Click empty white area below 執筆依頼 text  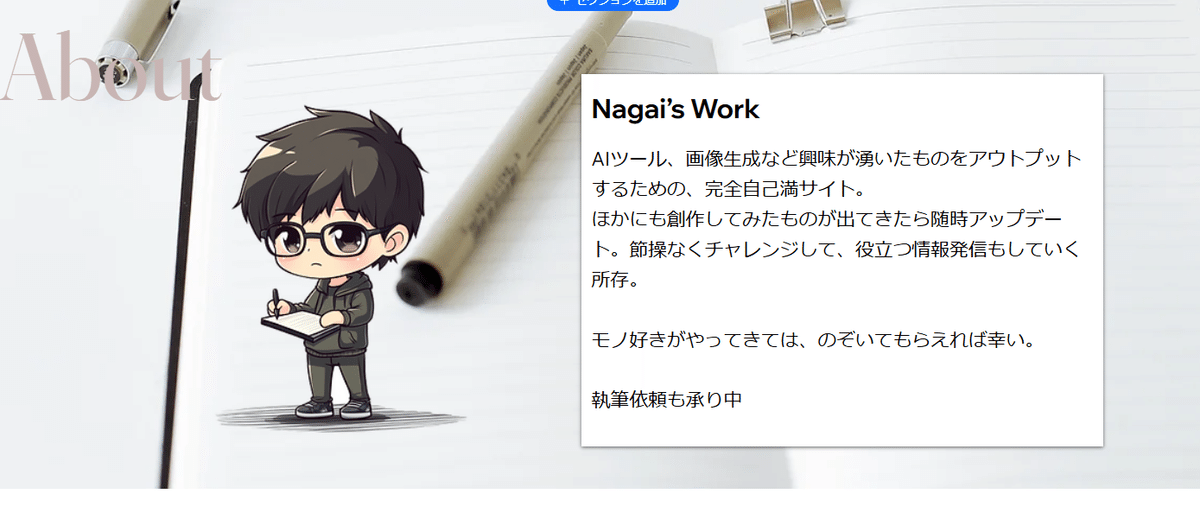click(842, 430)
